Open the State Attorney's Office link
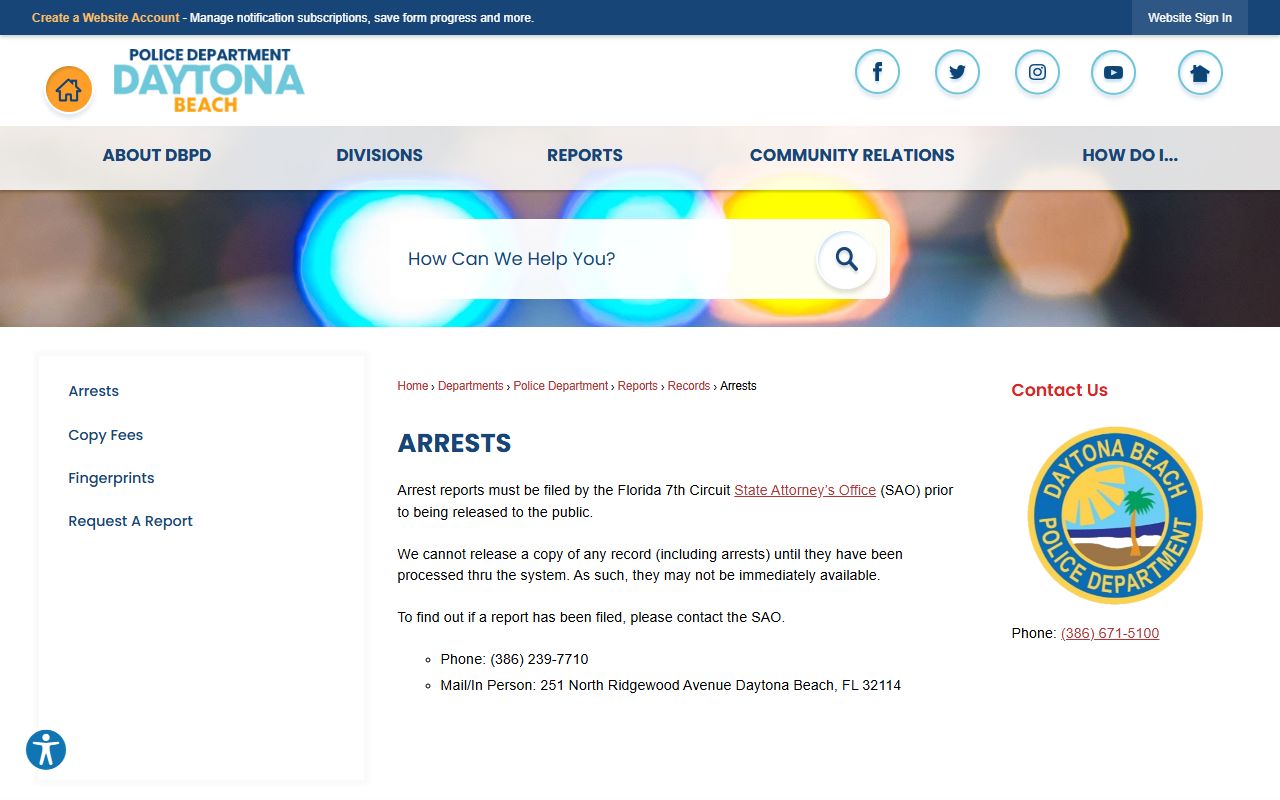This screenshot has height=800, width=1280. click(805, 490)
